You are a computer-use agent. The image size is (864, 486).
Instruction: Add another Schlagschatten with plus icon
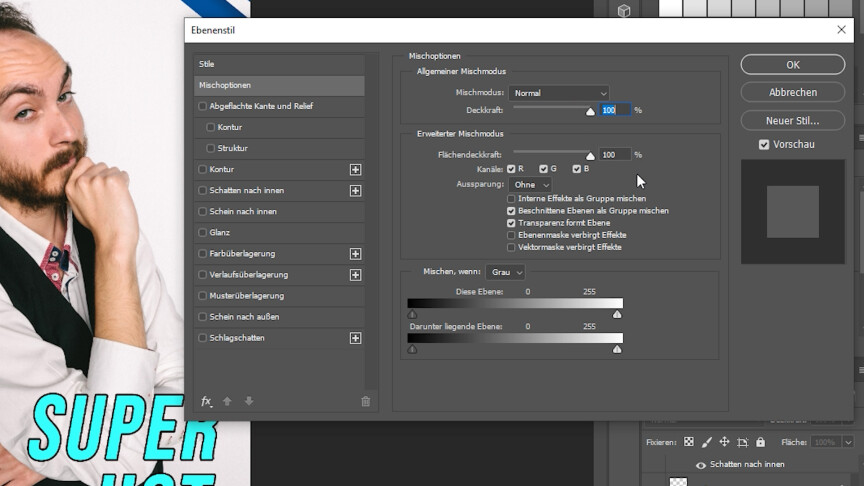click(x=355, y=338)
